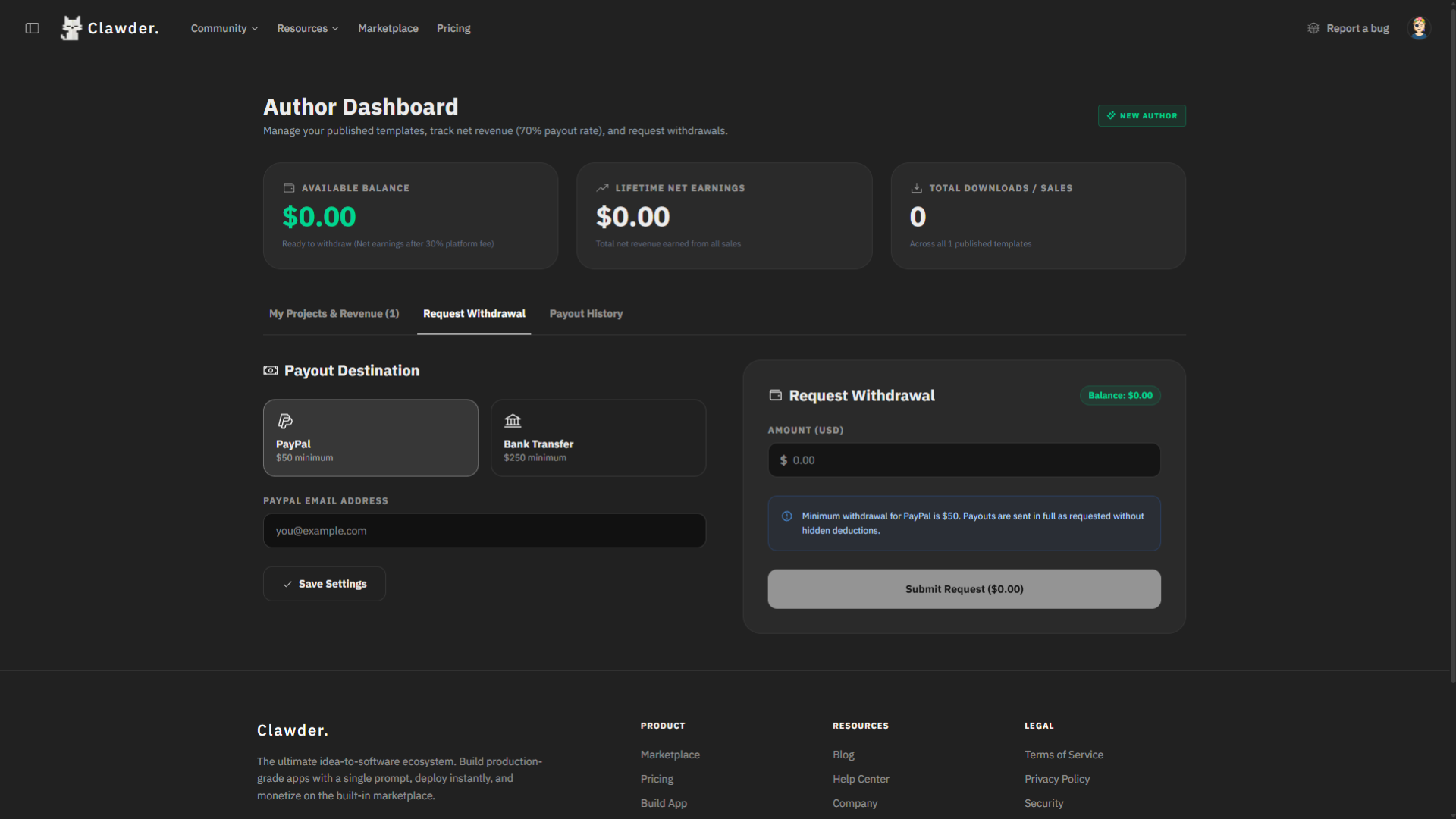Click the bank building icon
The width and height of the screenshot is (1456, 819).
(x=513, y=421)
